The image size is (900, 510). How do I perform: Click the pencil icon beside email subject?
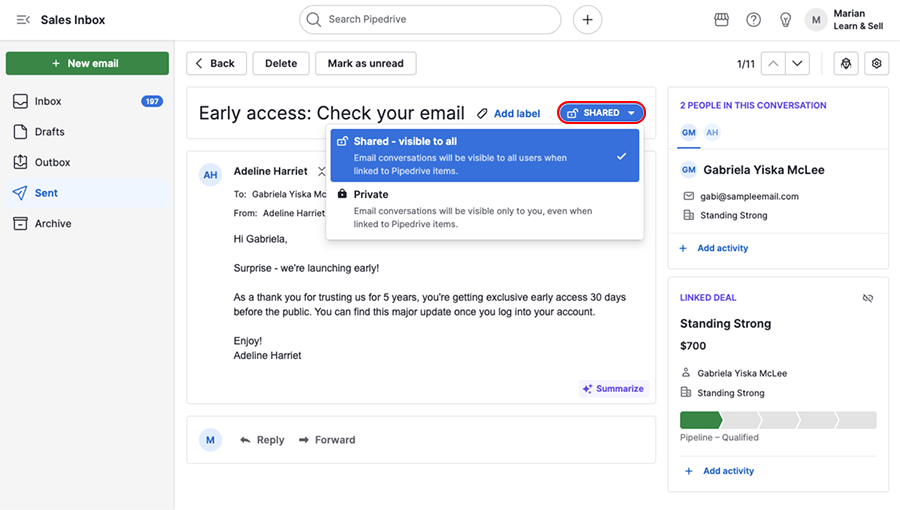[482, 114]
